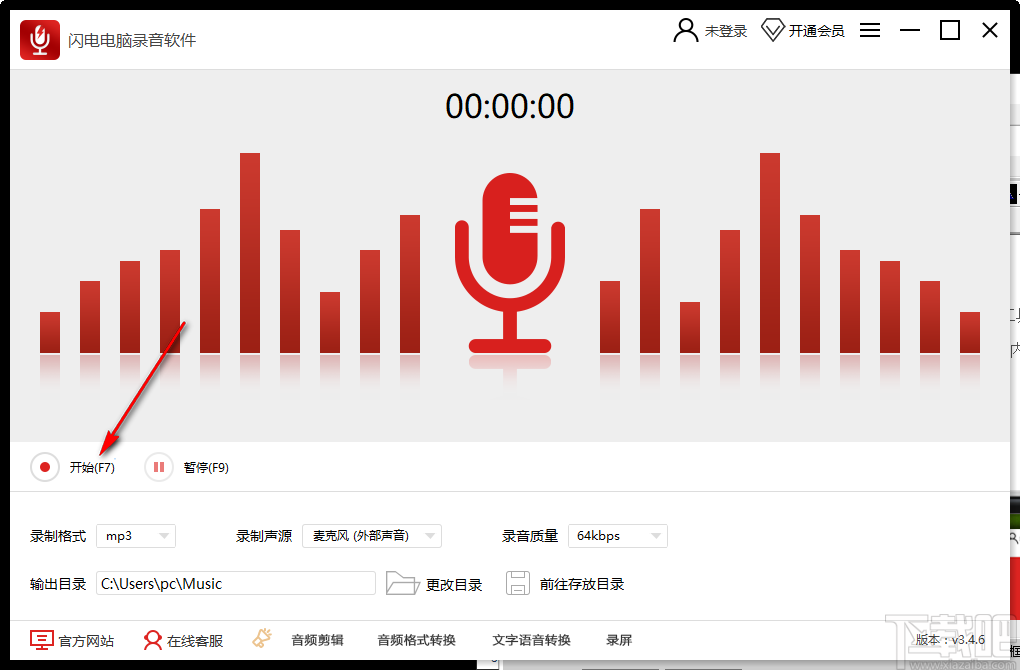Select the 更改目录 folder icon

click(x=403, y=583)
